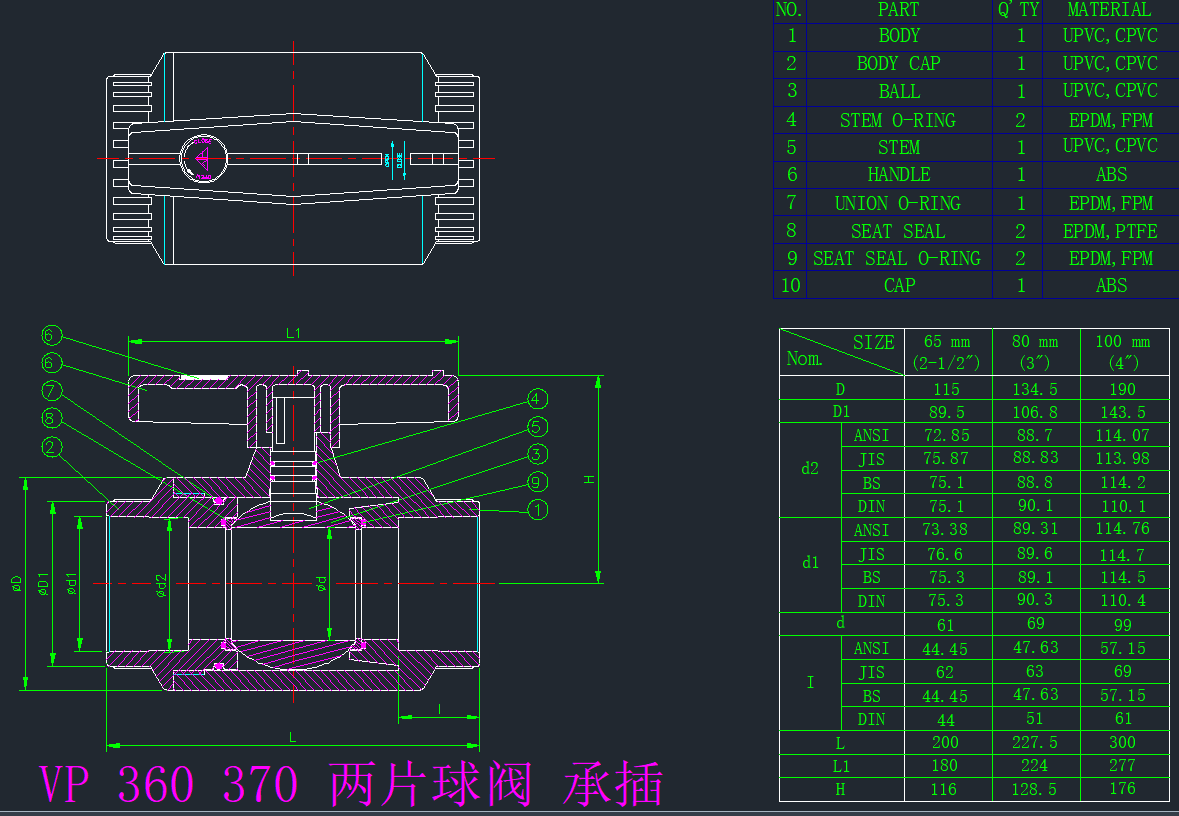
Task: Click the DIN standard label under d1
Action: 871,600
